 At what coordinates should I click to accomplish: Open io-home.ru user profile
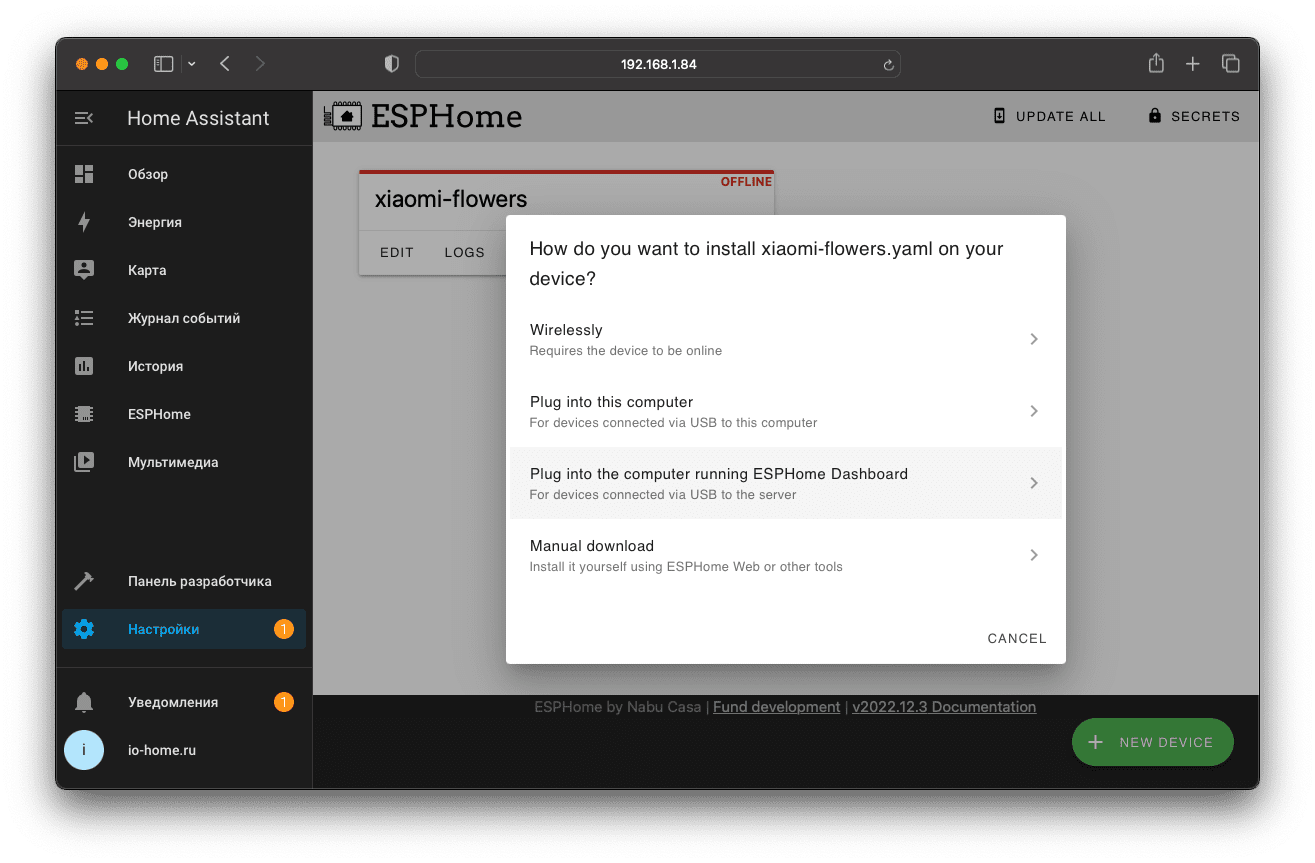click(161, 750)
